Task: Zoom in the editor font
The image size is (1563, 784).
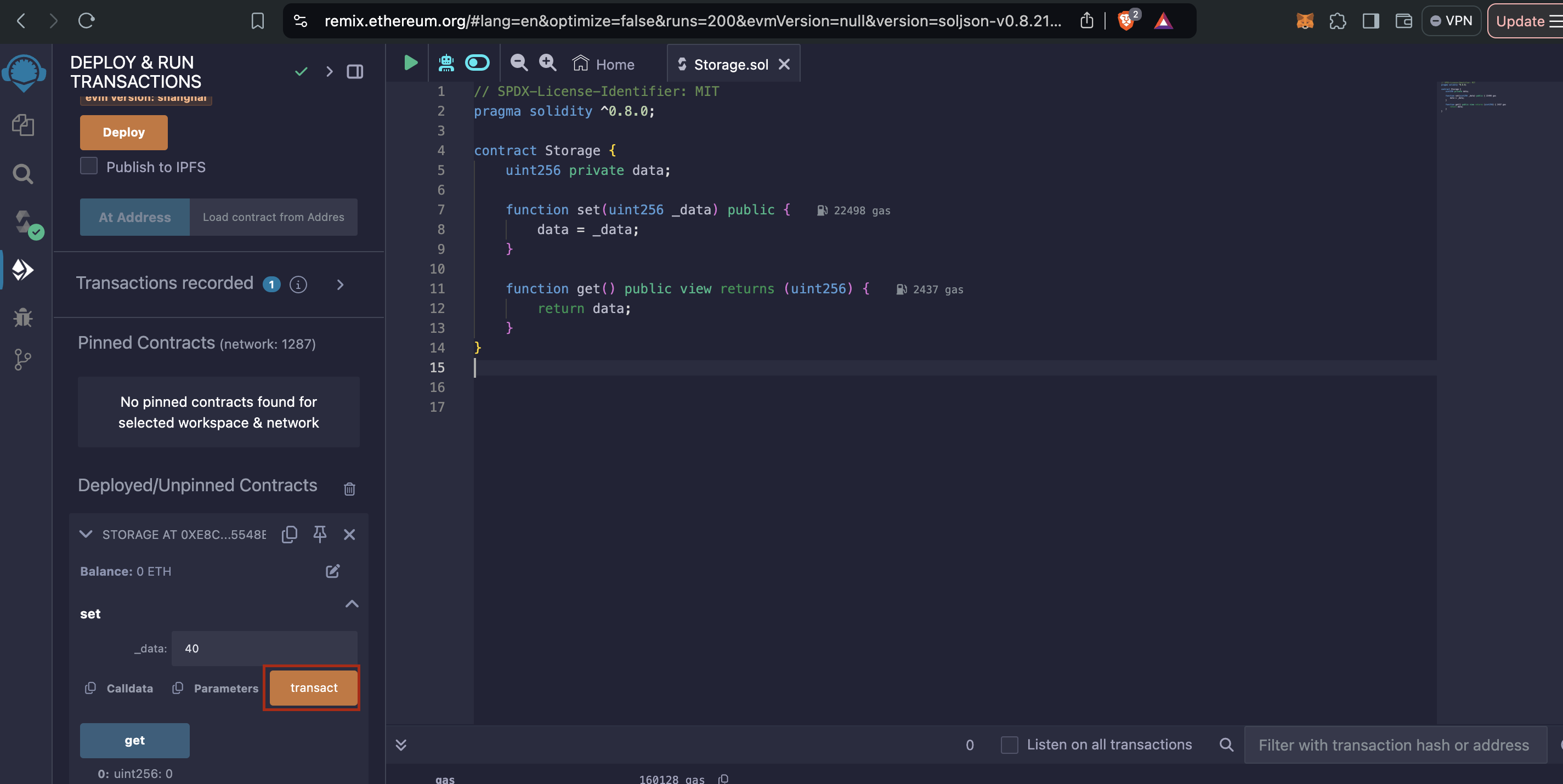Action: point(548,63)
